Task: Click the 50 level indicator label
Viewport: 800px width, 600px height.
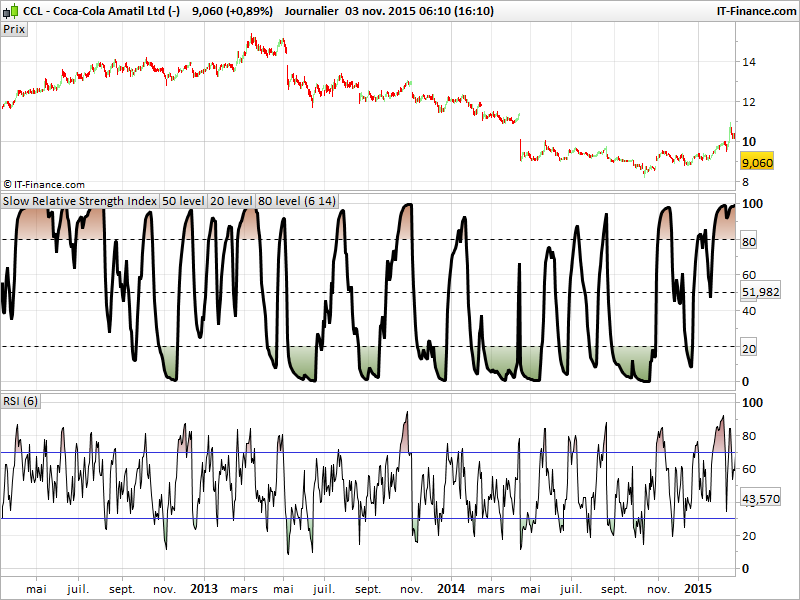Action: point(183,201)
